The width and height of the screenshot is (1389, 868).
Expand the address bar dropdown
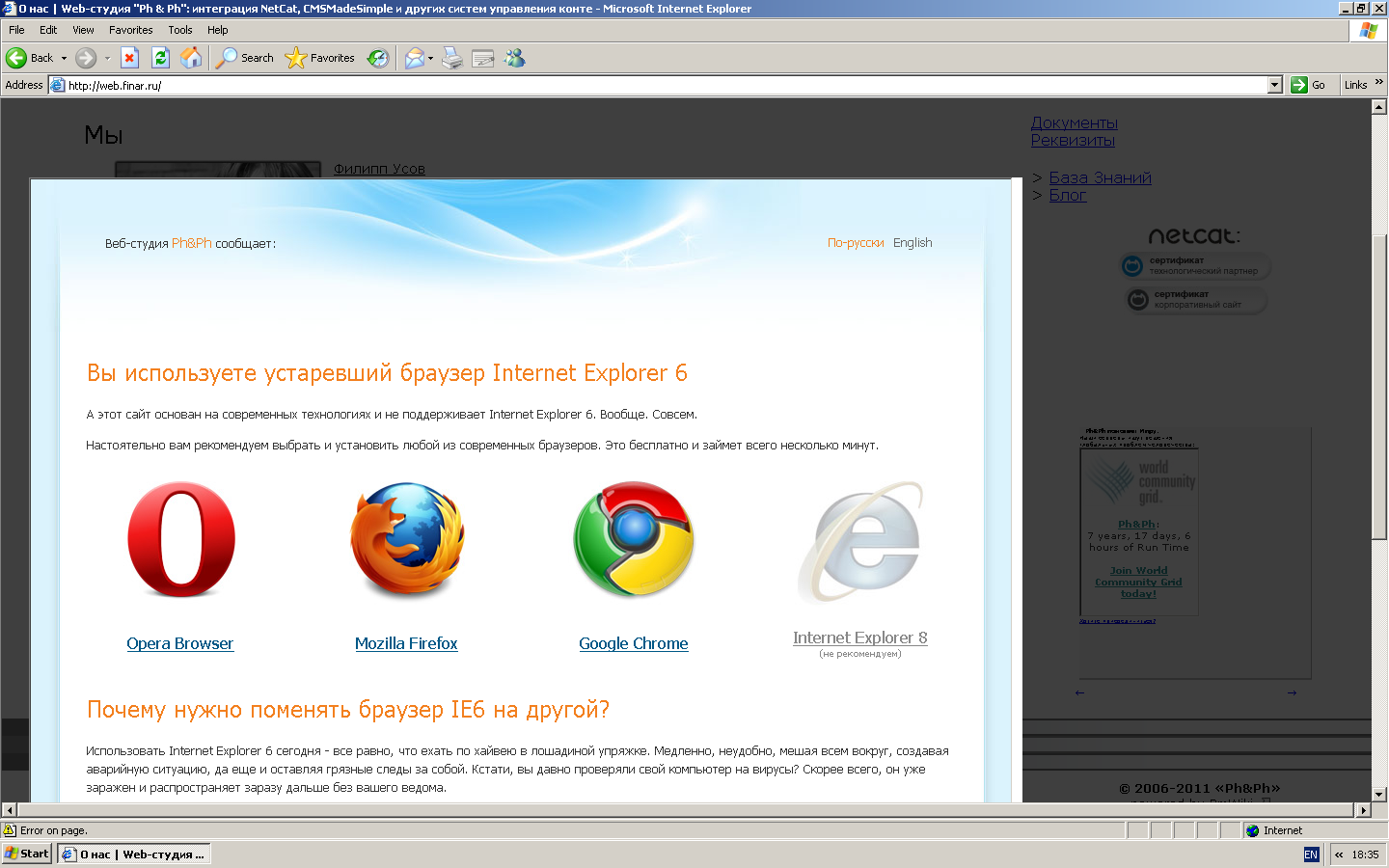[1274, 85]
